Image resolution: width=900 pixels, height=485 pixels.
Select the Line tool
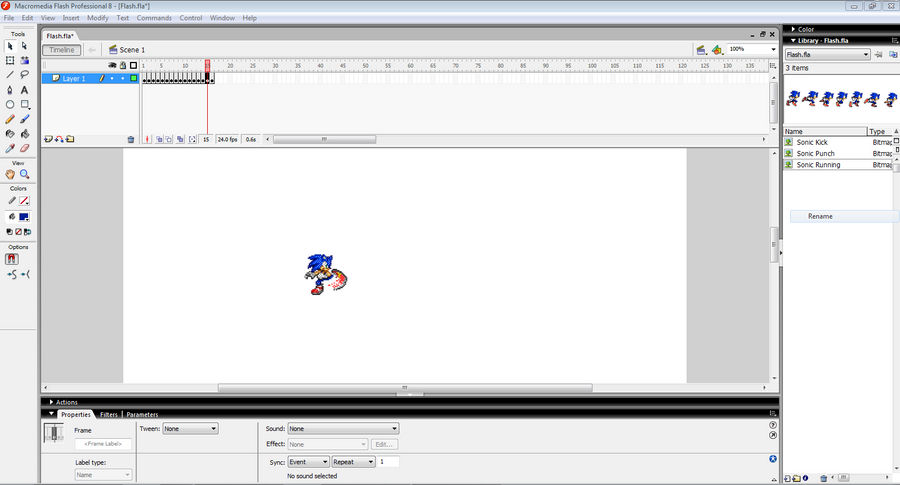pos(10,75)
